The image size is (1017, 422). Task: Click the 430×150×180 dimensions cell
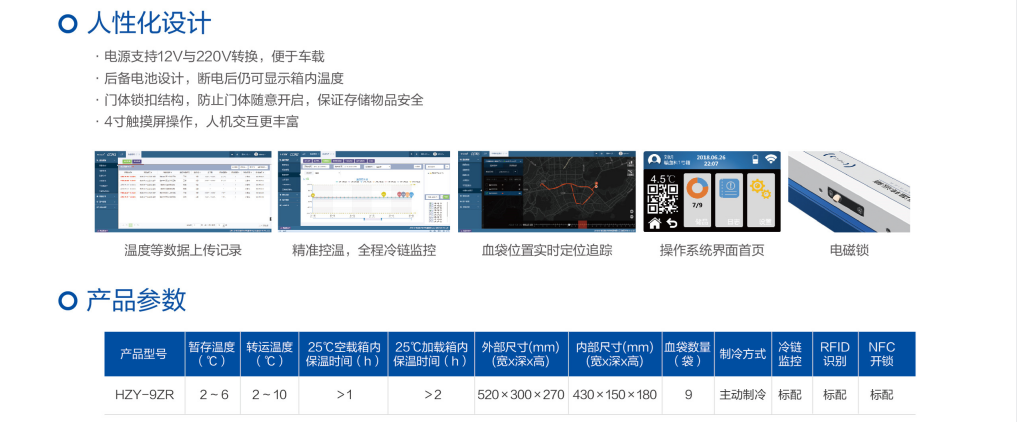point(615,394)
